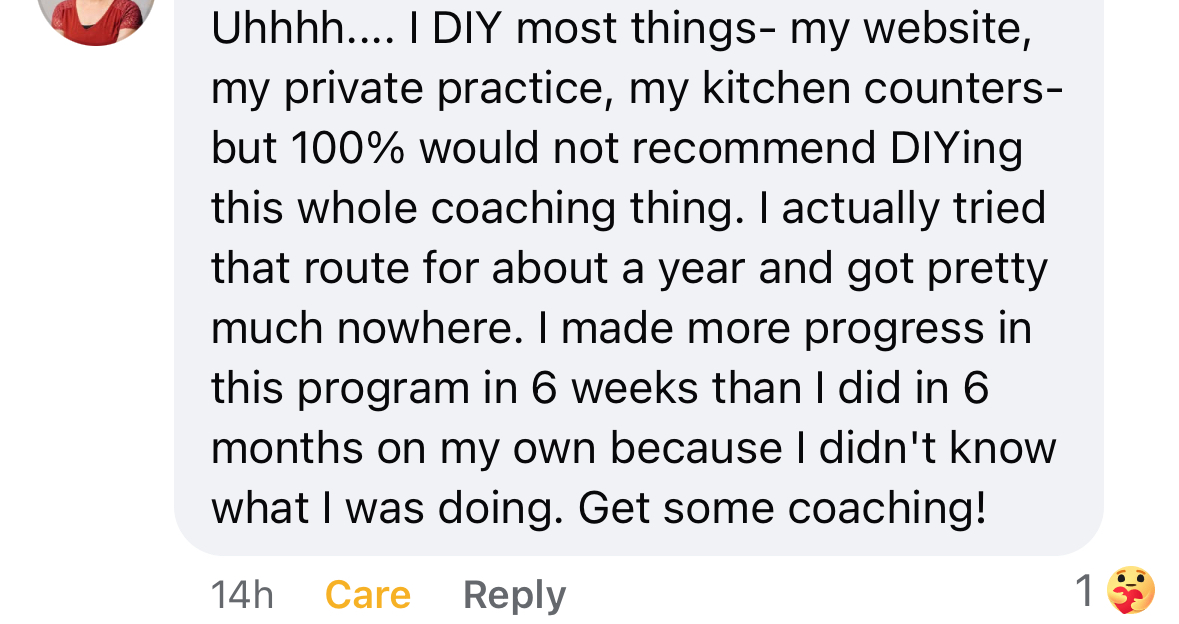Reply to this coaching comment
1179x624 pixels.
click(514, 595)
